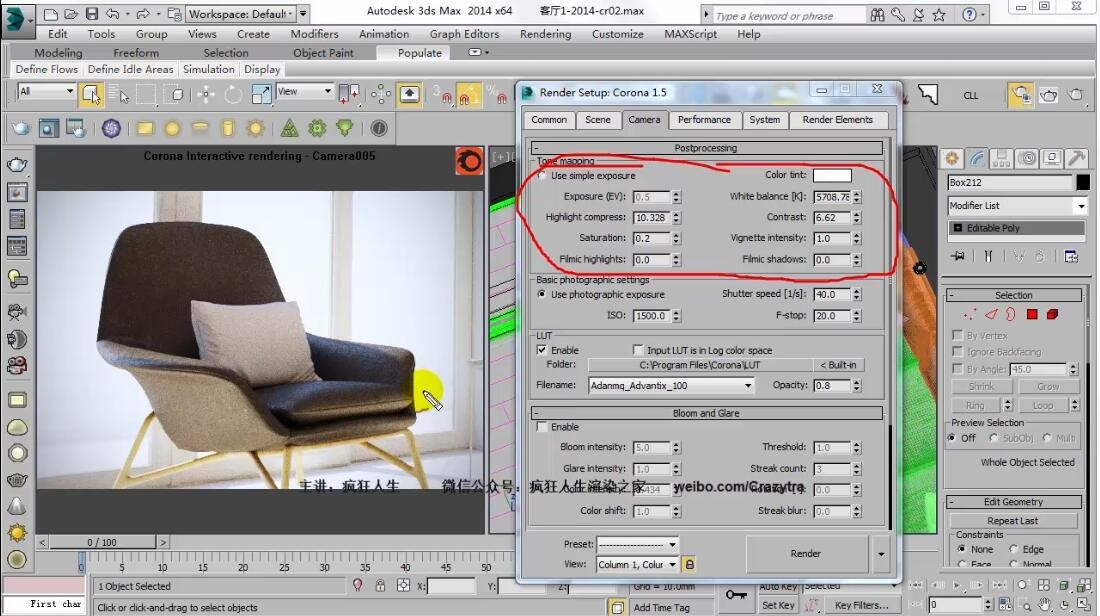1100x616 pixels.
Task: Toggle the LUT Enable checkbox
Action: click(x=542, y=349)
